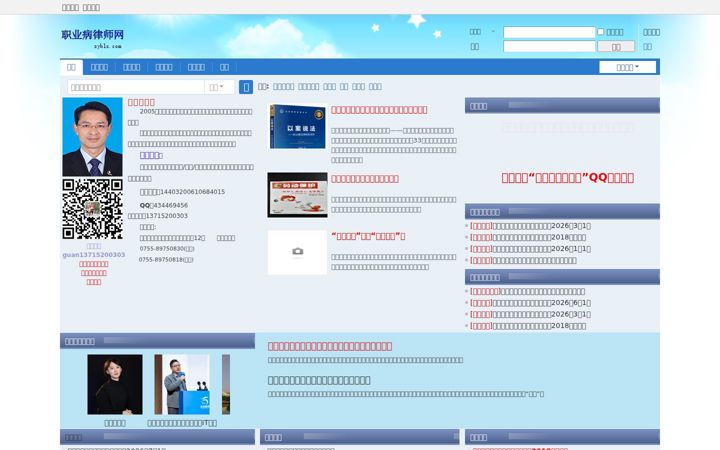Open the photo of the woman in black
The image size is (720, 450).
click(x=115, y=384)
